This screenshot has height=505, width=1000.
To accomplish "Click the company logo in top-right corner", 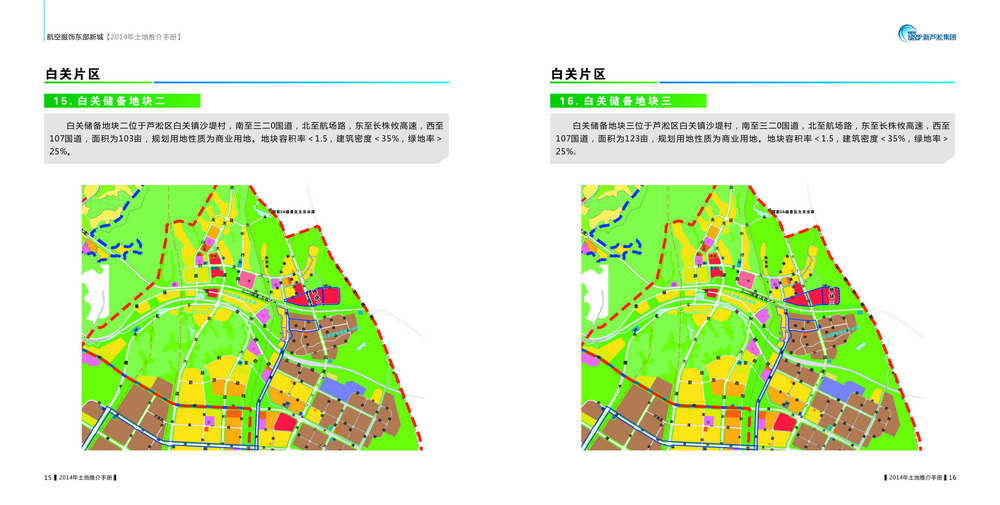I will [927, 35].
